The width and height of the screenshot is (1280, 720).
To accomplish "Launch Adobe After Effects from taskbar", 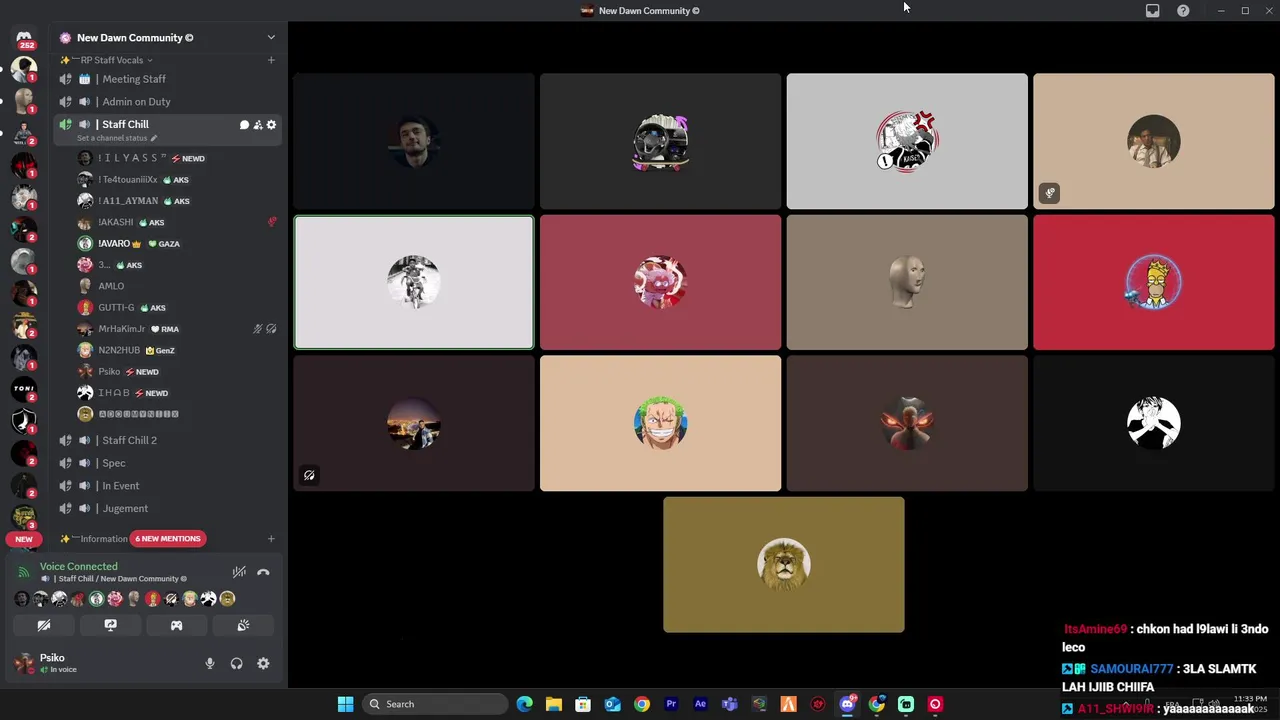I will [x=700, y=704].
